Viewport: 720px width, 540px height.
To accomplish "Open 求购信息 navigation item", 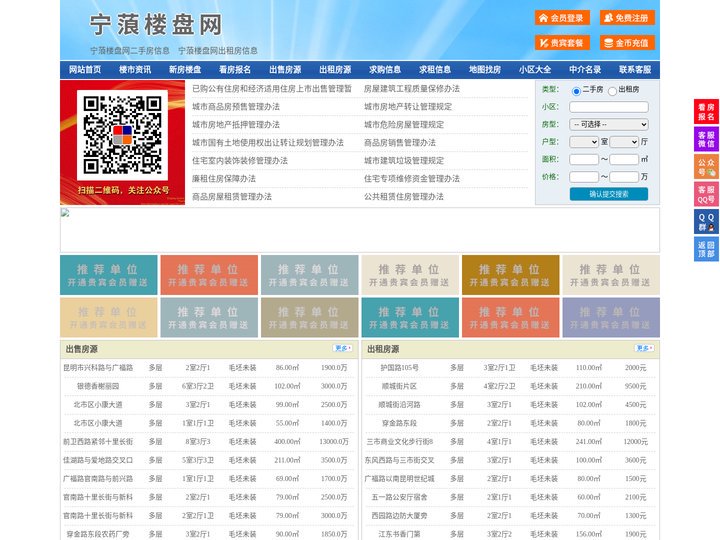I will click(x=385, y=70).
